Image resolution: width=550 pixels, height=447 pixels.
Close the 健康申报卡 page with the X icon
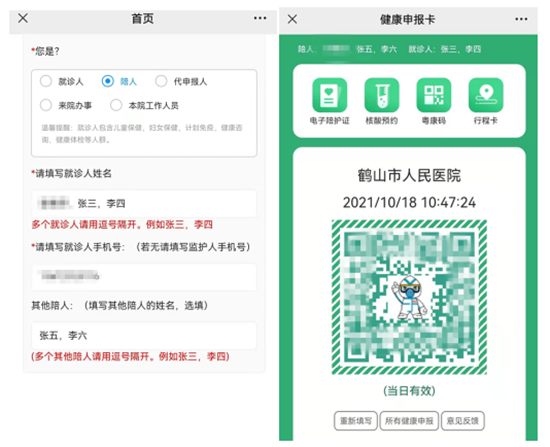(x=292, y=19)
